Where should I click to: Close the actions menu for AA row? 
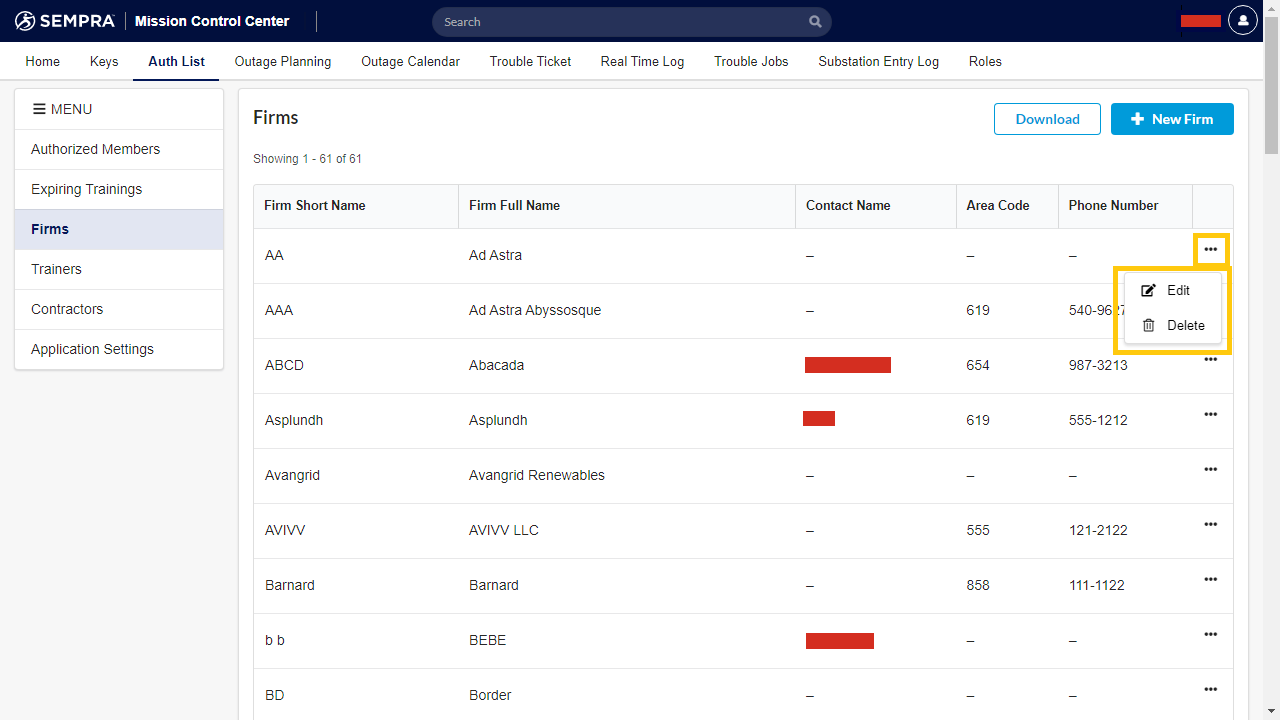click(x=1210, y=249)
